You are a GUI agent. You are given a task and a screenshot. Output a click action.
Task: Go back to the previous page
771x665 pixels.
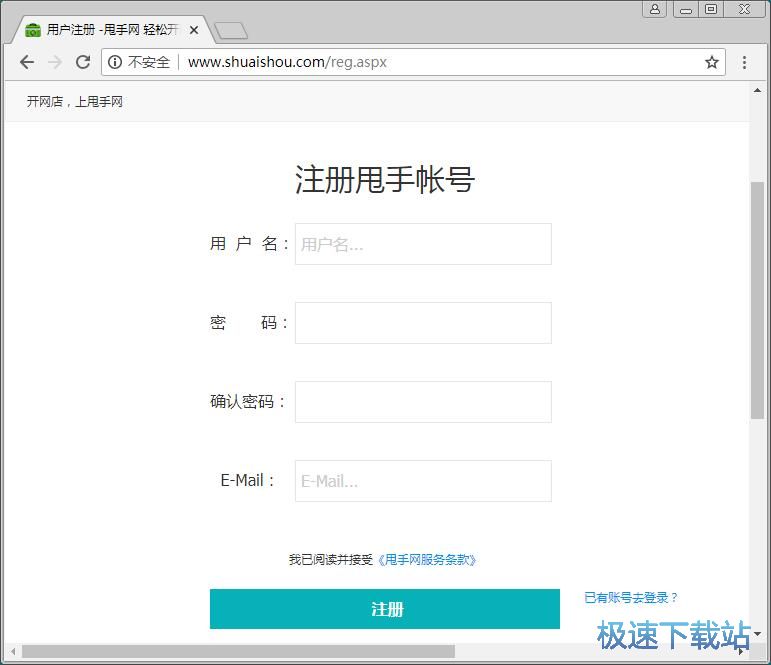point(27,62)
